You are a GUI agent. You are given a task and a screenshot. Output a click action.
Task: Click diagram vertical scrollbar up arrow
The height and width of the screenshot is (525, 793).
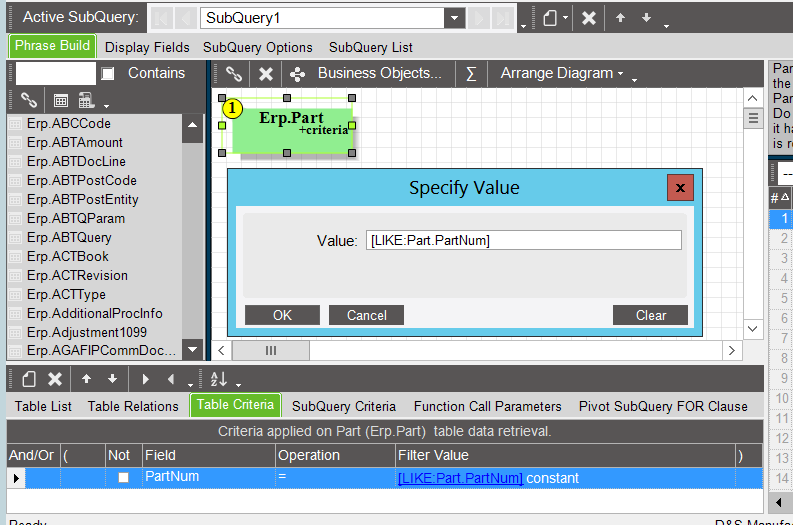753,98
